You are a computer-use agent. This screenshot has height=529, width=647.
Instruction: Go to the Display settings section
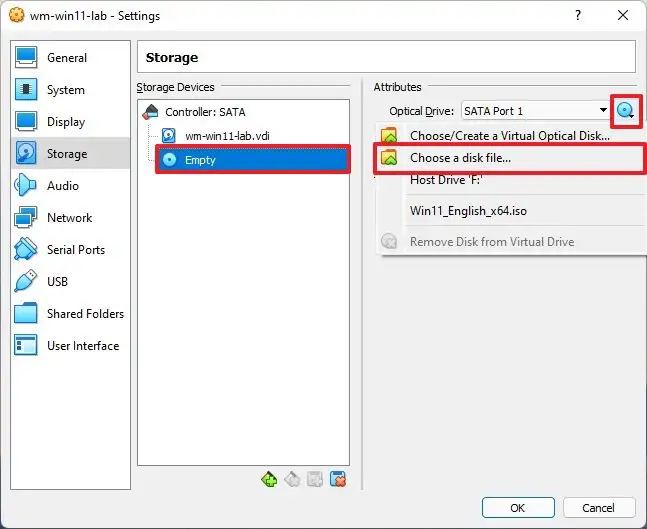click(x=66, y=122)
